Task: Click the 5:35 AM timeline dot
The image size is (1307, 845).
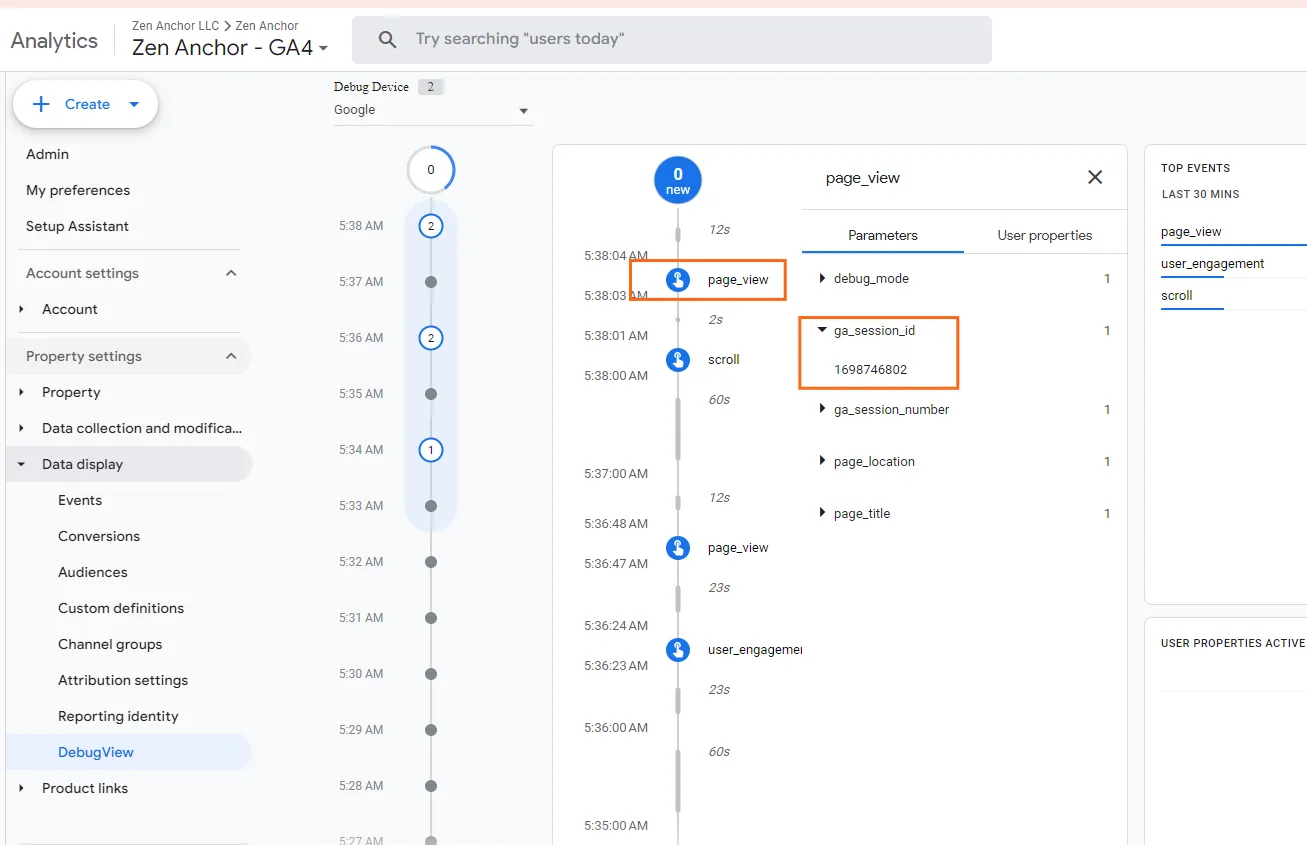Action: tap(431, 394)
